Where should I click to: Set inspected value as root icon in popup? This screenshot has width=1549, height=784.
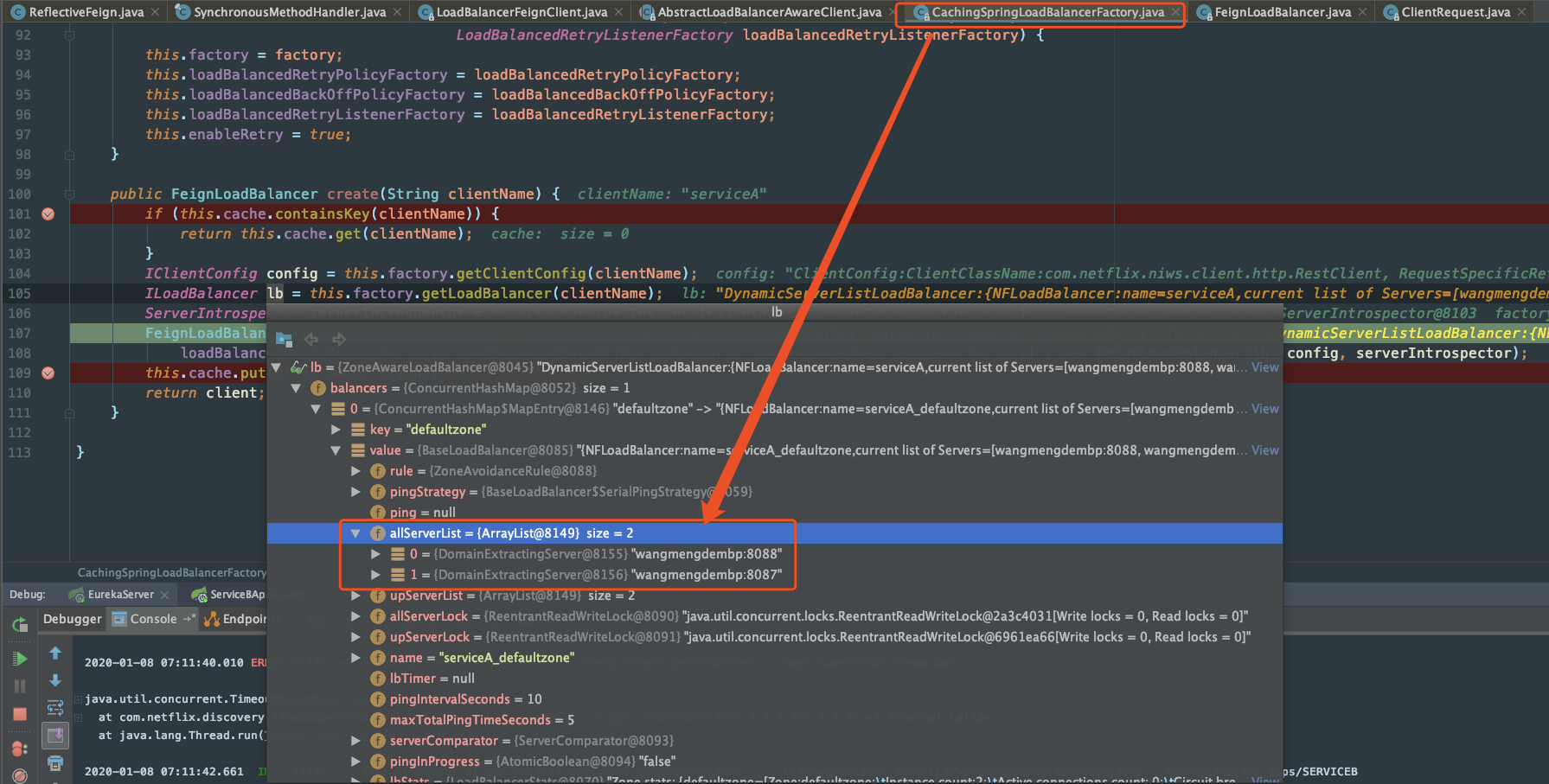(284, 339)
